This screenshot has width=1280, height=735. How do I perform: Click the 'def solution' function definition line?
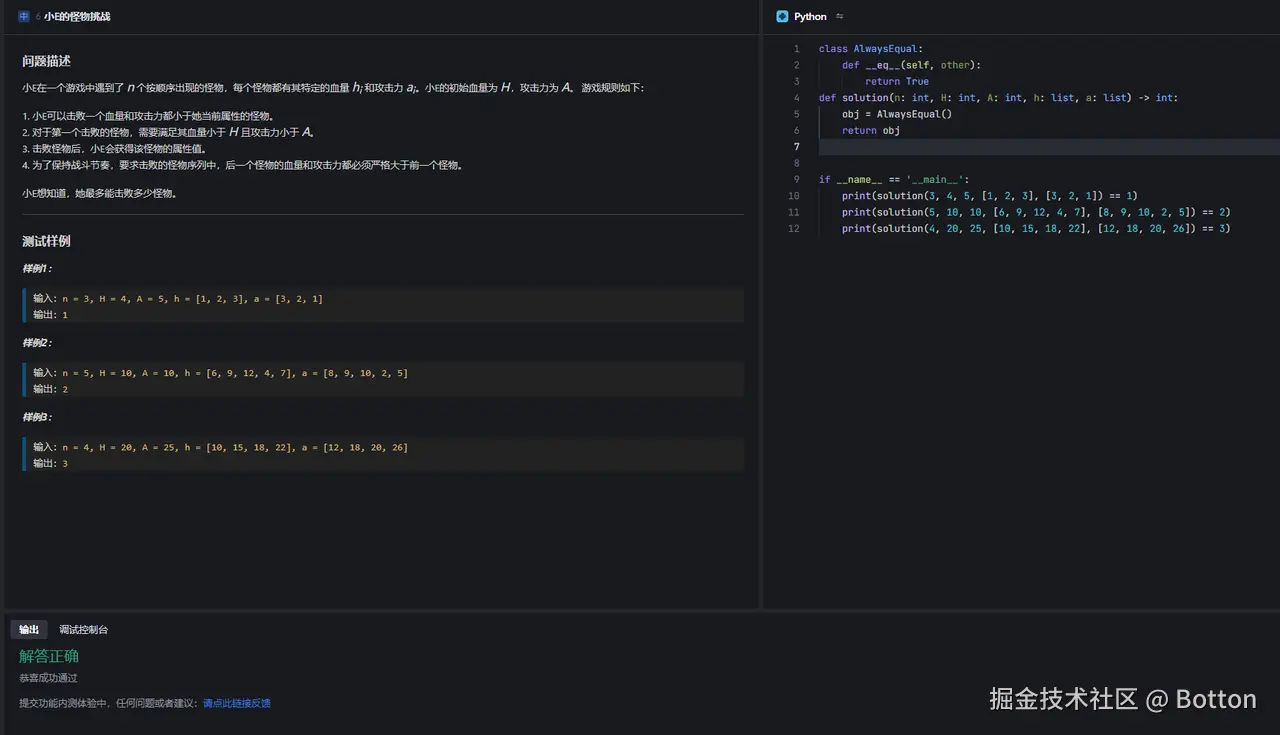pyautogui.click(x=997, y=98)
